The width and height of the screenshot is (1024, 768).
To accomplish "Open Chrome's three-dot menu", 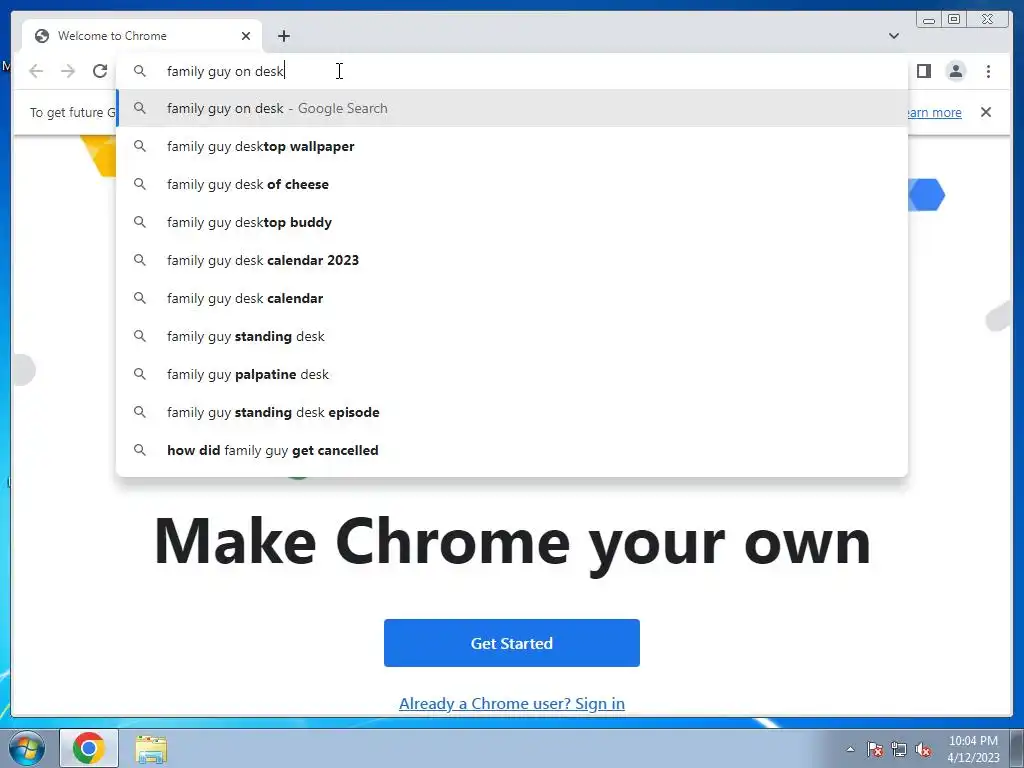I will (x=988, y=71).
